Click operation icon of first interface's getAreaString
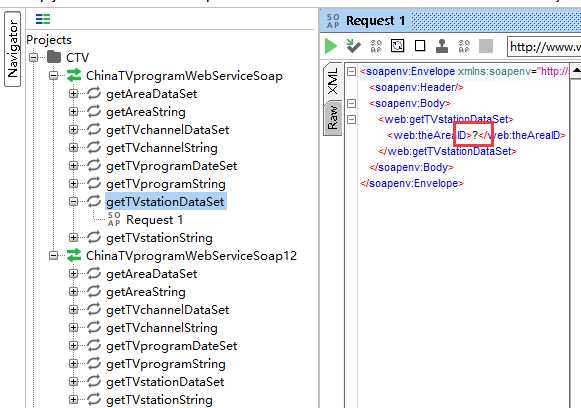This screenshot has width=581, height=408. tap(94, 112)
